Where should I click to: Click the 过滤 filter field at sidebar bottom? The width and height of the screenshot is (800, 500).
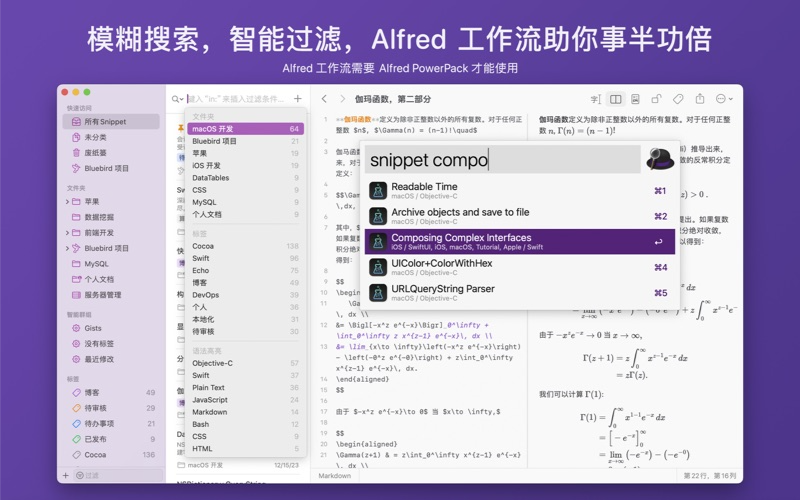(x=118, y=476)
